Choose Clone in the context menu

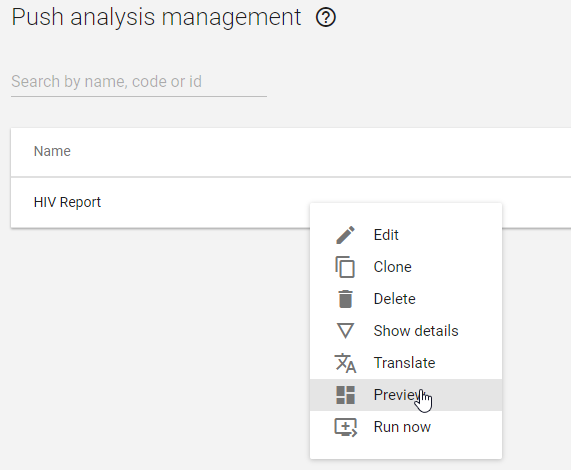406,267
